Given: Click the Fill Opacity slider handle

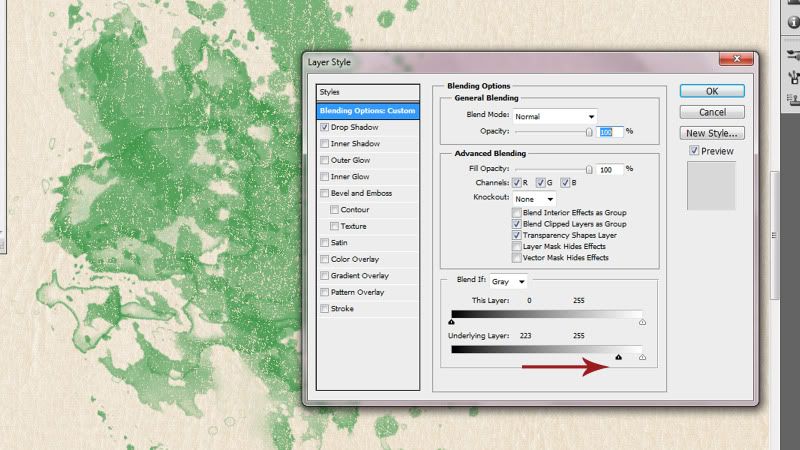Looking at the screenshot, I should pos(589,169).
